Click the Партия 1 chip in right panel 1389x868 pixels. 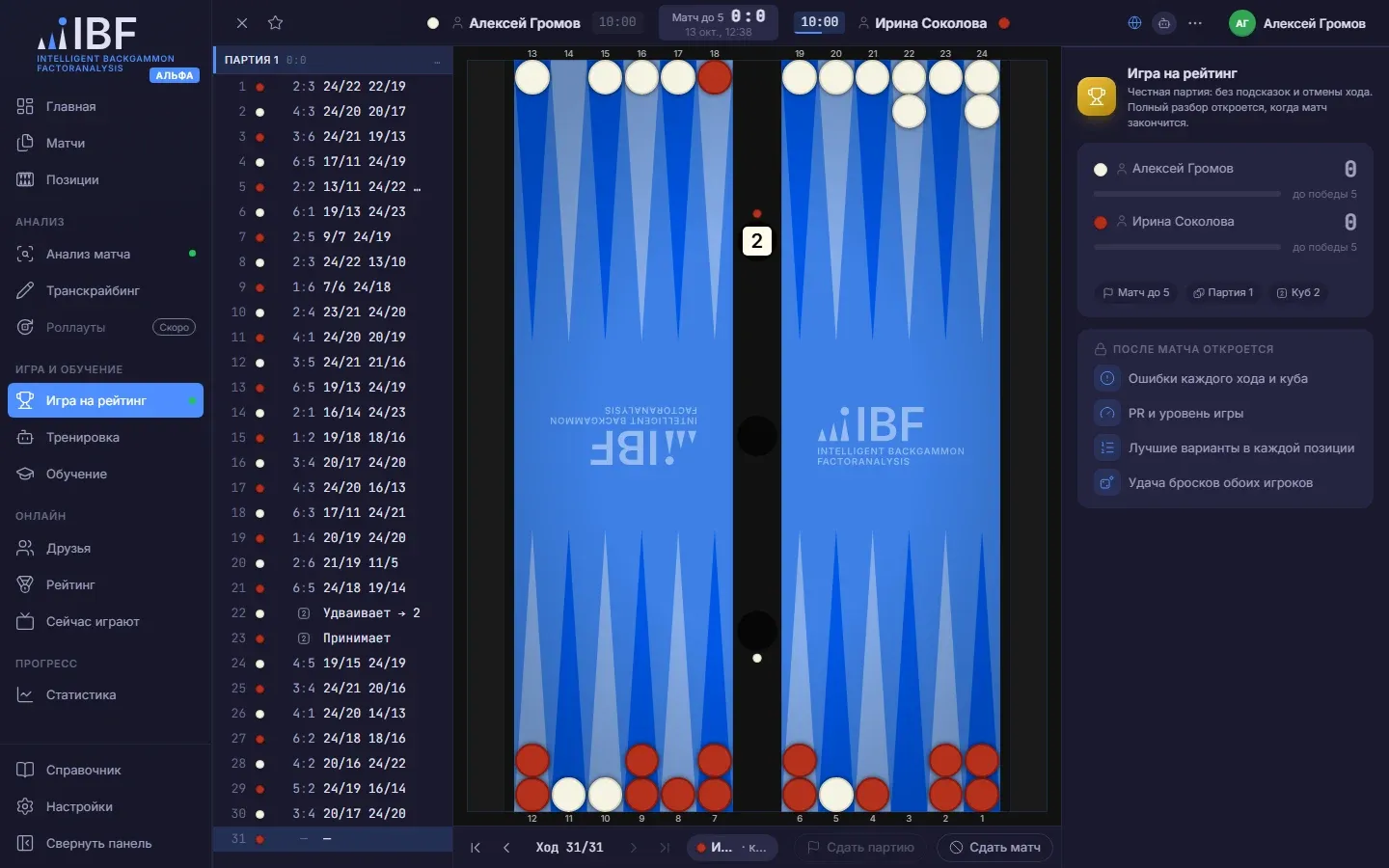1223,292
